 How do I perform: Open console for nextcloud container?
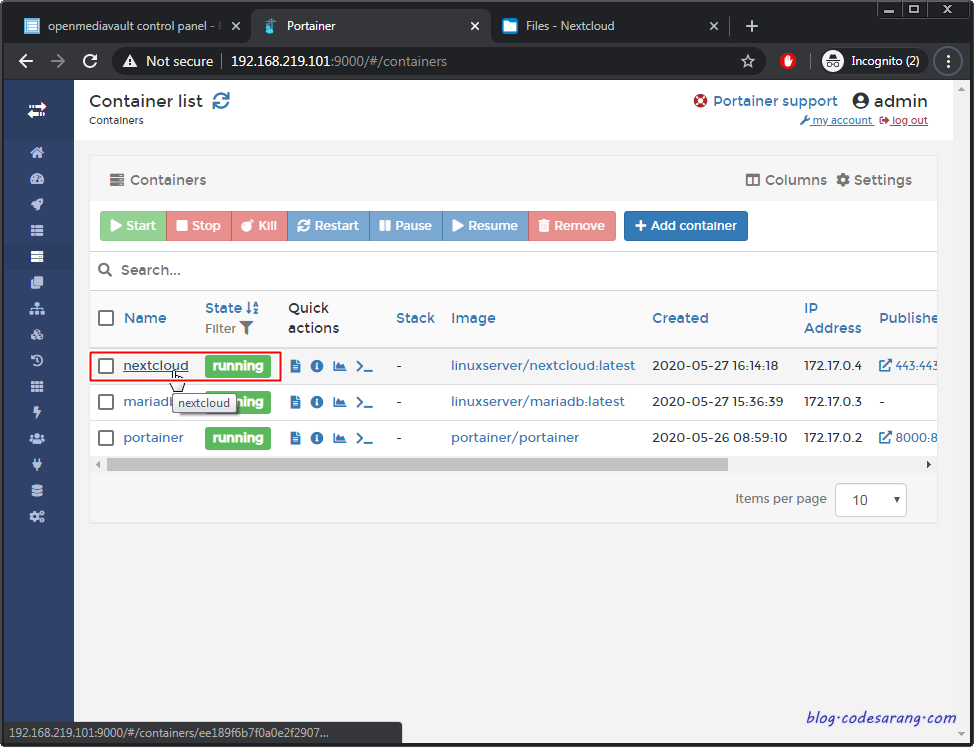(364, 366)
